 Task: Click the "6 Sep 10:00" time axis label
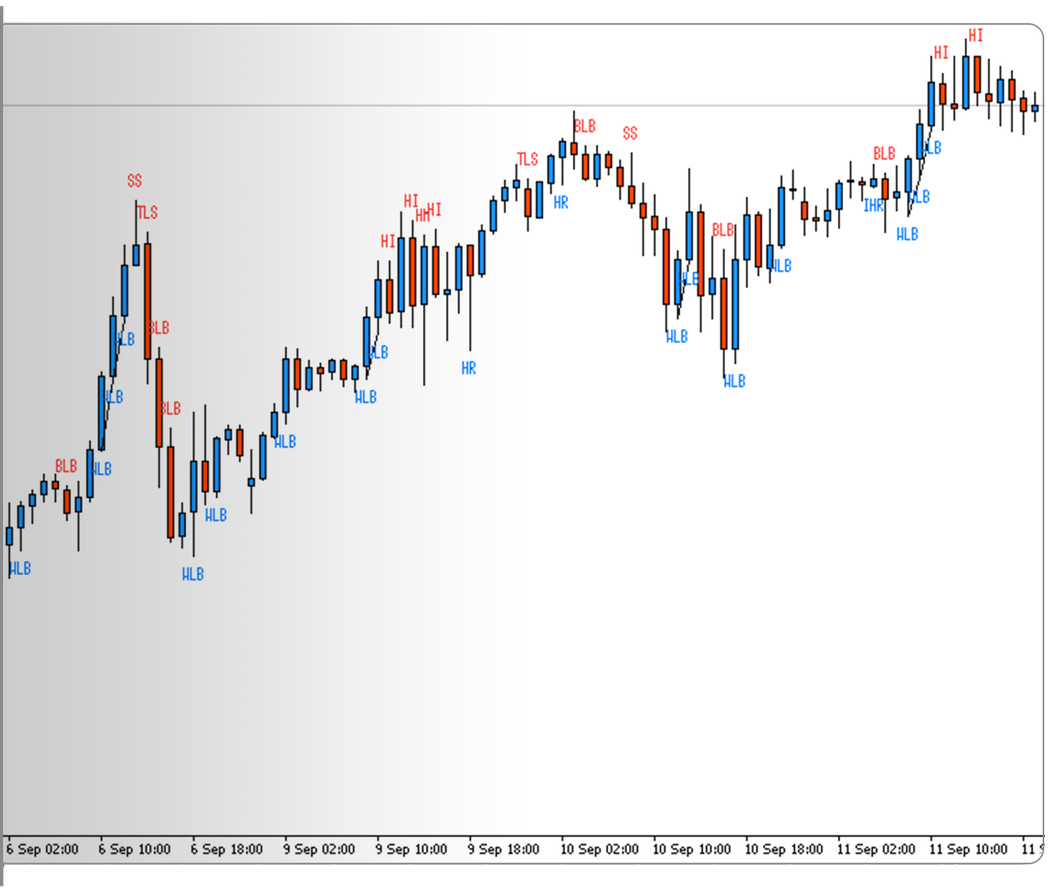134,849
